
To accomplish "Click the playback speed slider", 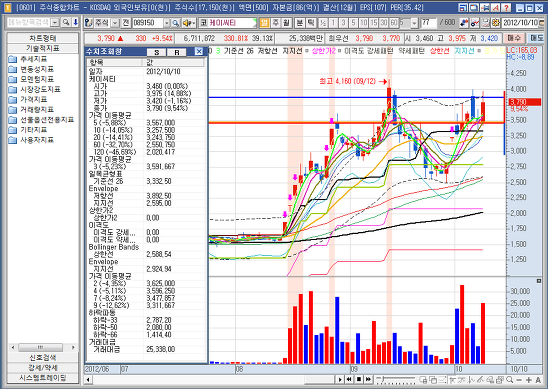I will (396, 379).
